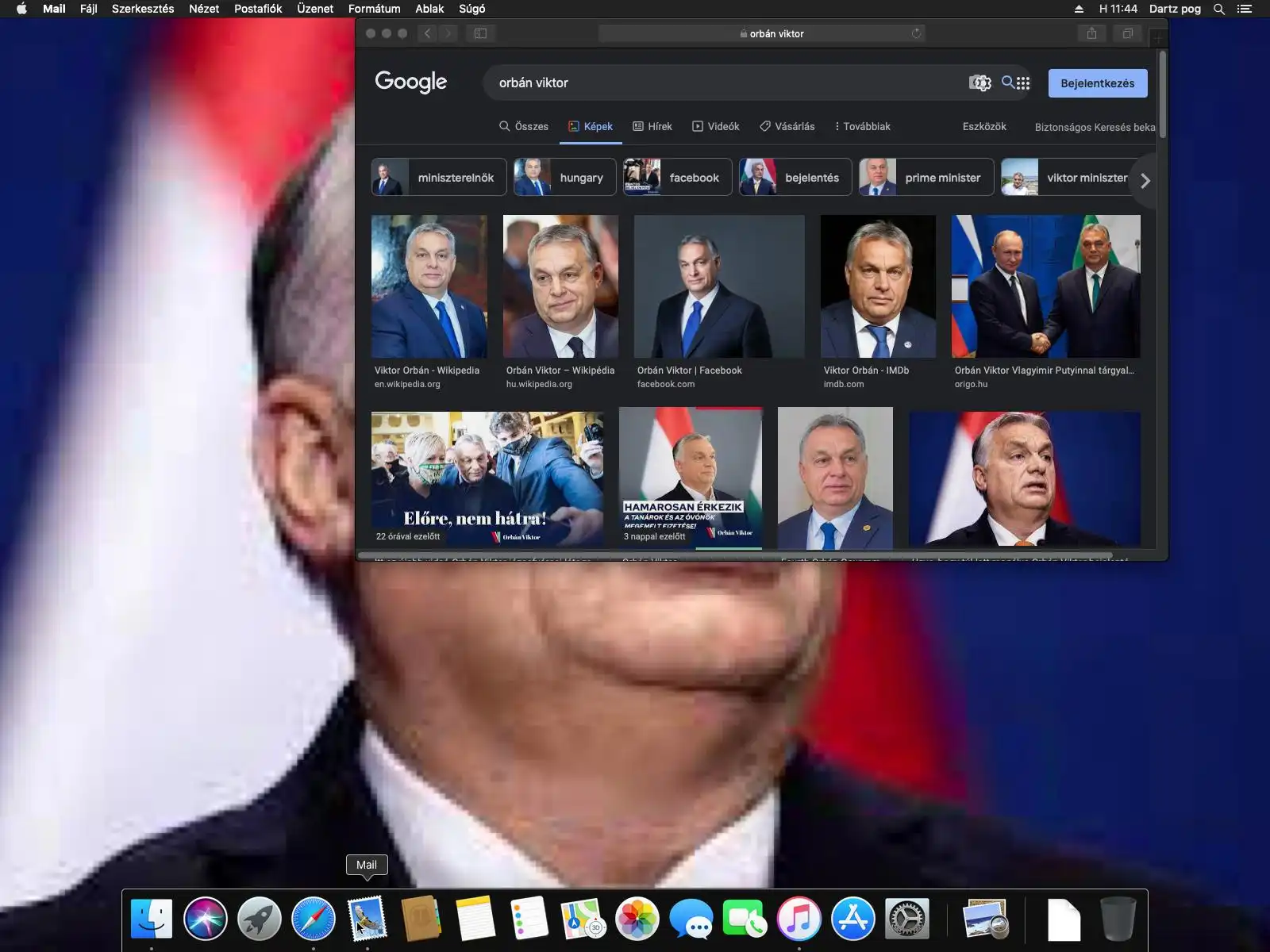Switch to the Vásárlás tab

(787, 126)
